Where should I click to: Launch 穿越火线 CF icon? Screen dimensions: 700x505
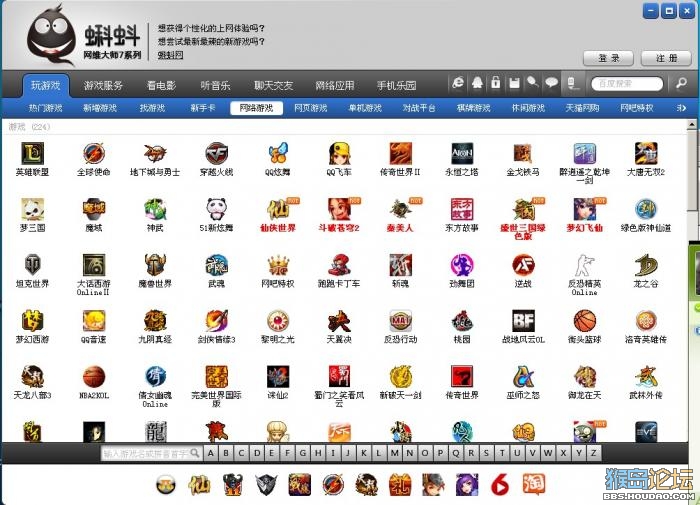pos(217,153)
